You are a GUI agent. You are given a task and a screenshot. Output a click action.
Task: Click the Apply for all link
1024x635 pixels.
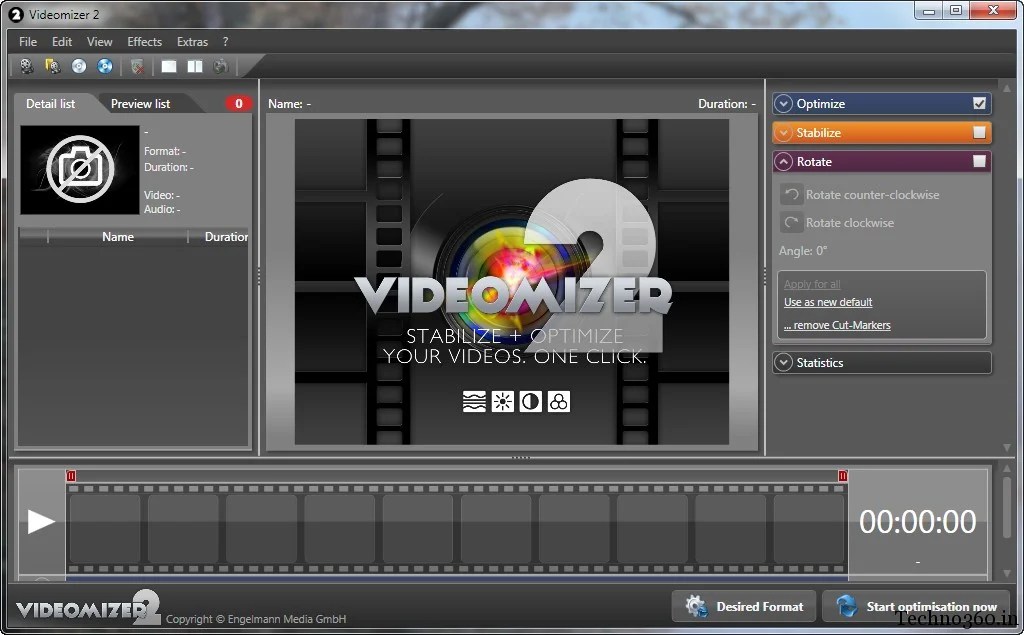812,284
